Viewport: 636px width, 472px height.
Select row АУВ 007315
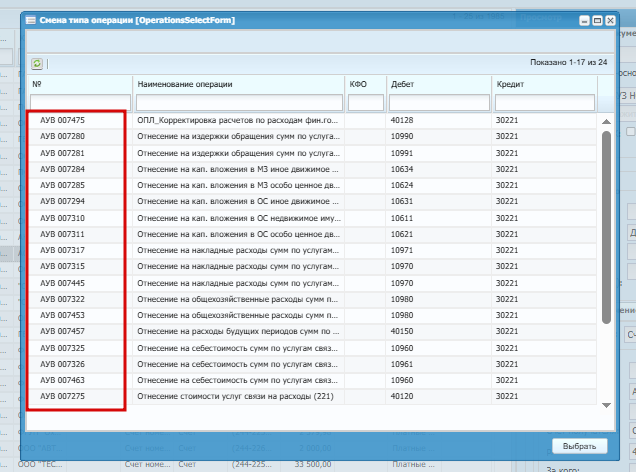pyautogui.click(x=312, y=267)
